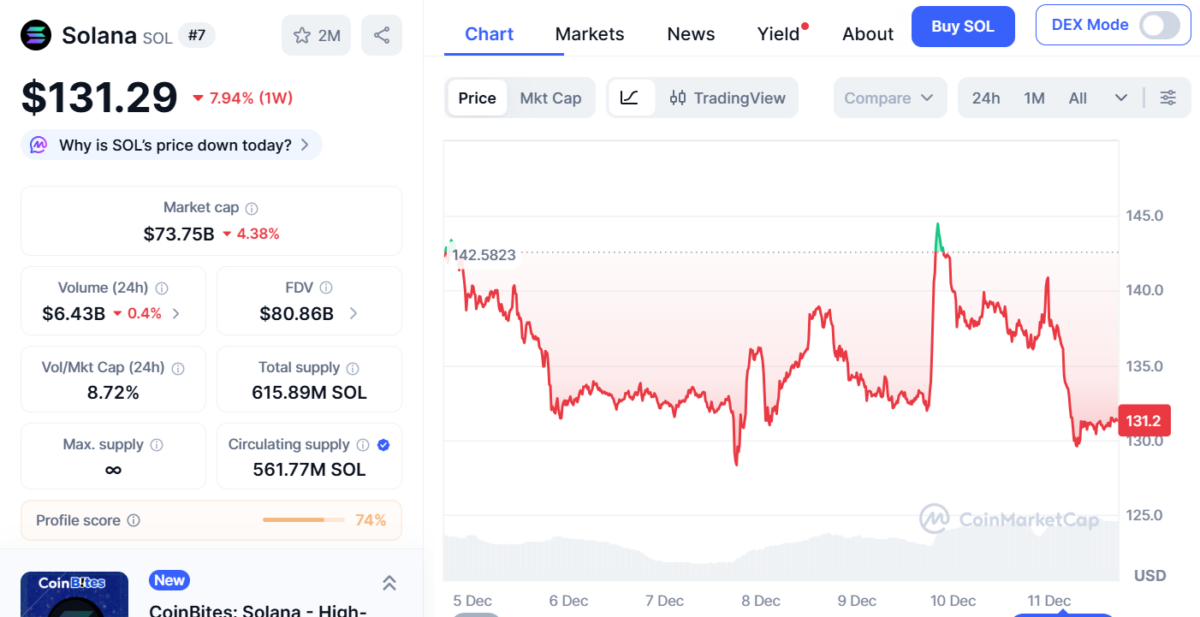
Task: Open the Markets tab
Action: point(590,34)
